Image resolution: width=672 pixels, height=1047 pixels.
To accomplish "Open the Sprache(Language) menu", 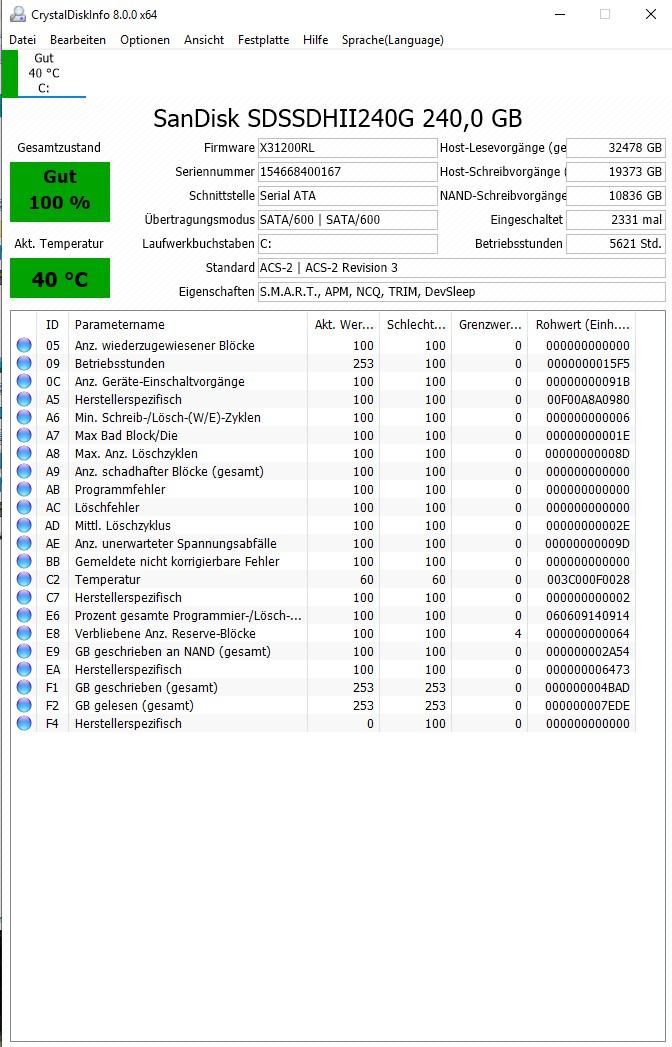I will (393, 40).
